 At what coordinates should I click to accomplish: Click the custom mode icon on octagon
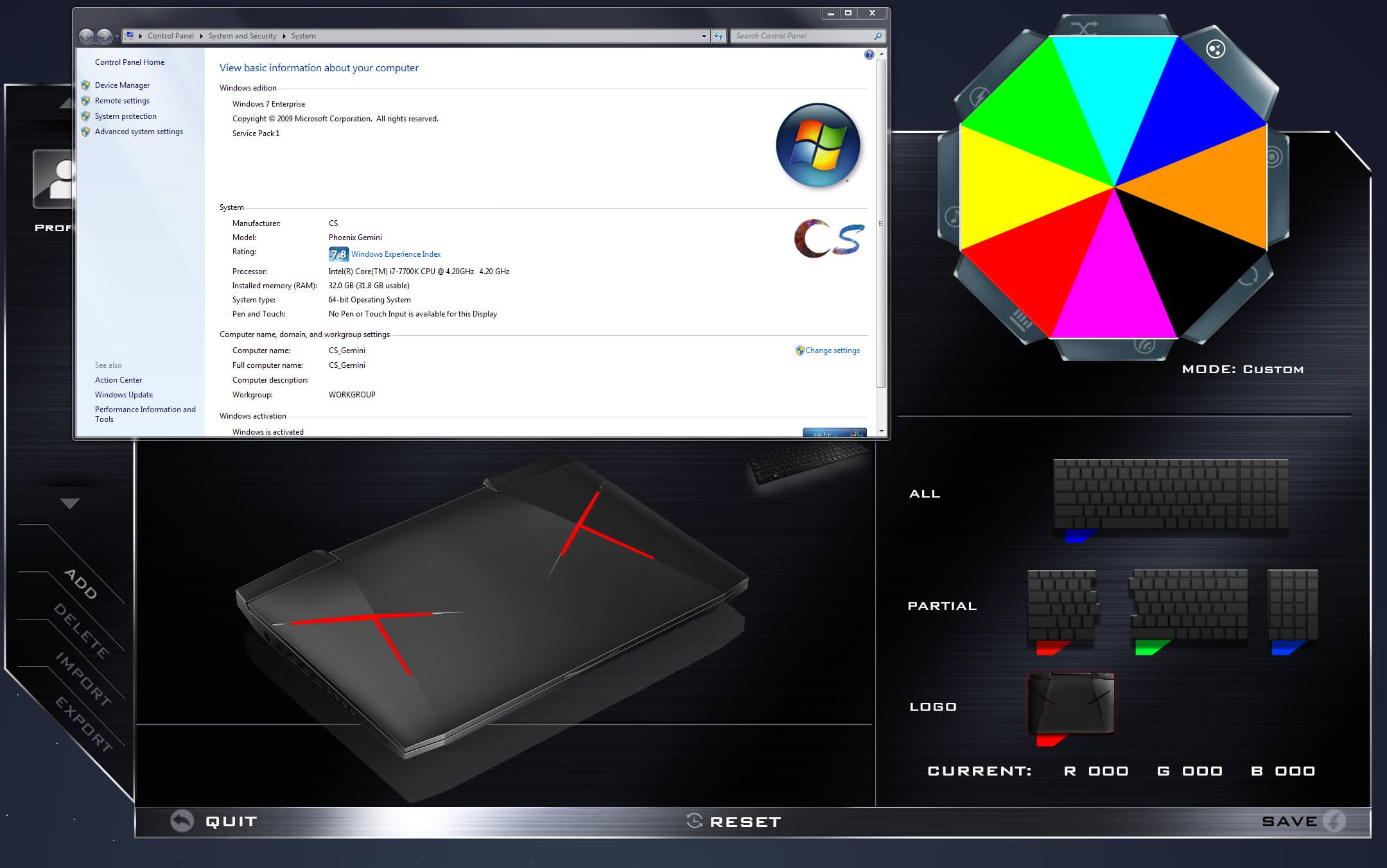pos(1216,49)
